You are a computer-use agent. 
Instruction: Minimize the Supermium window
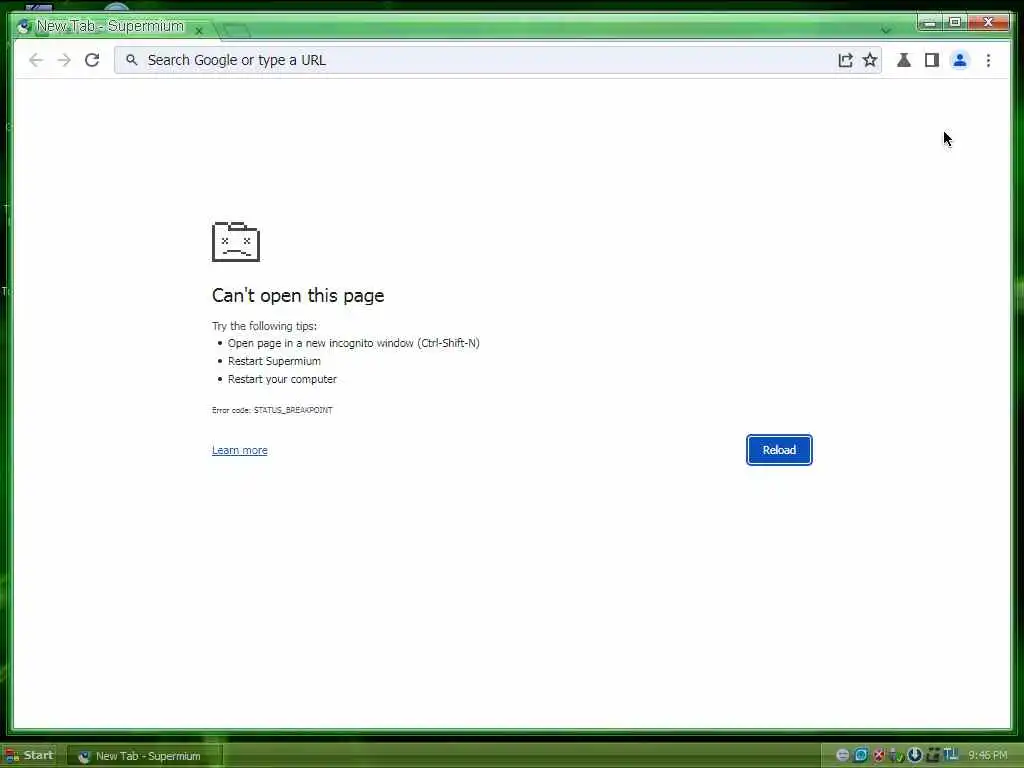pyautogui.click(x=930, y=23)
